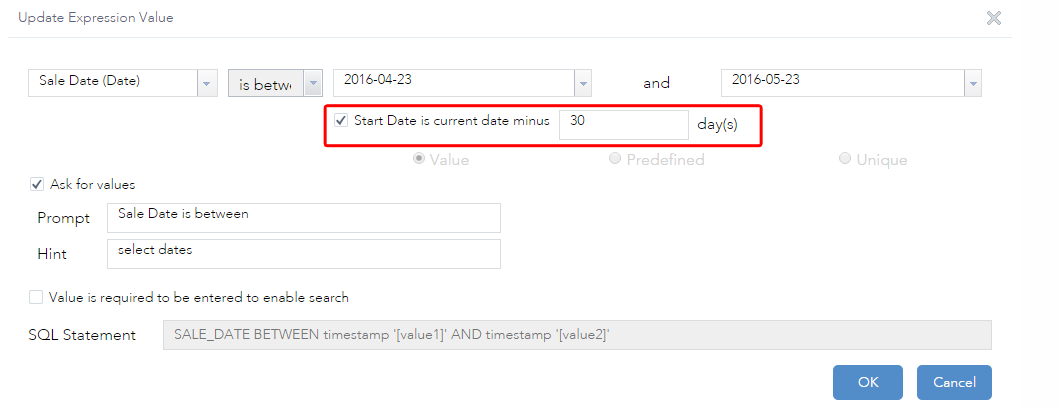Click the end date 2016-05-23 field
The width and height of the screenshot is (1060, 409).
click(840, 82)
